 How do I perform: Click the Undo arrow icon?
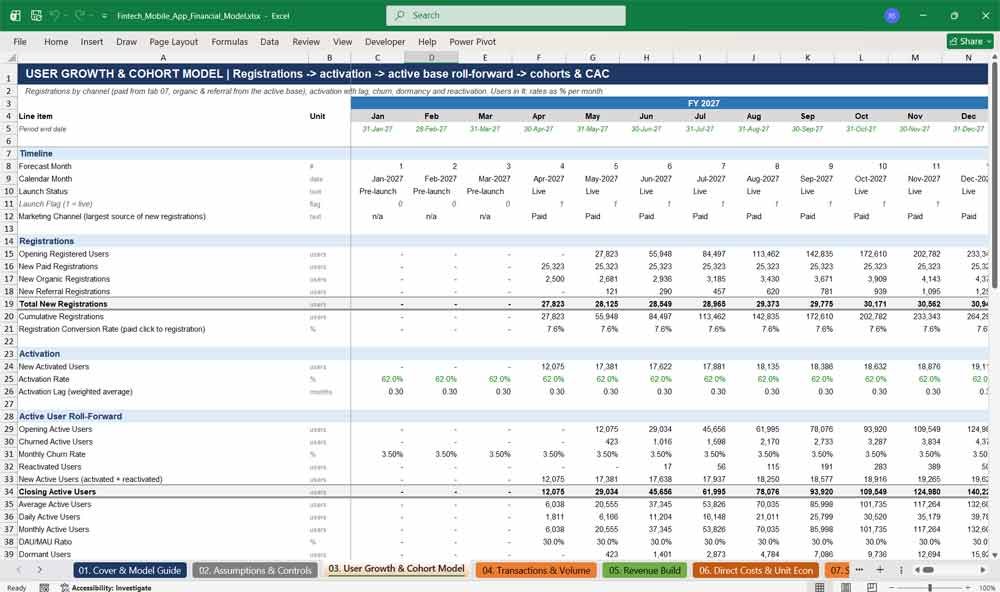click(55, 15)
